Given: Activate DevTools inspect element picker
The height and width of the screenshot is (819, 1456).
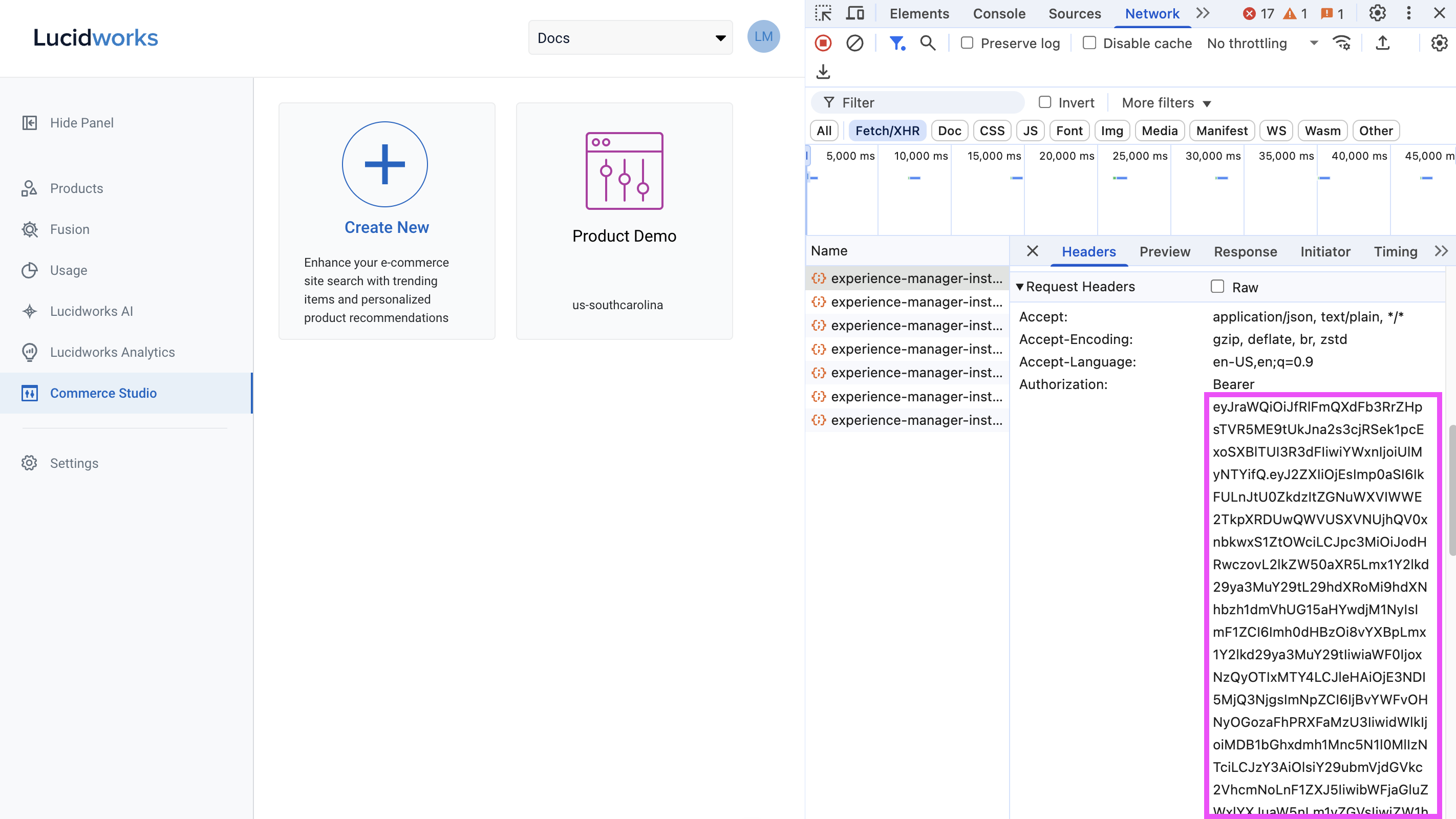Looking at the screenshot, I should tap(823, 14).
